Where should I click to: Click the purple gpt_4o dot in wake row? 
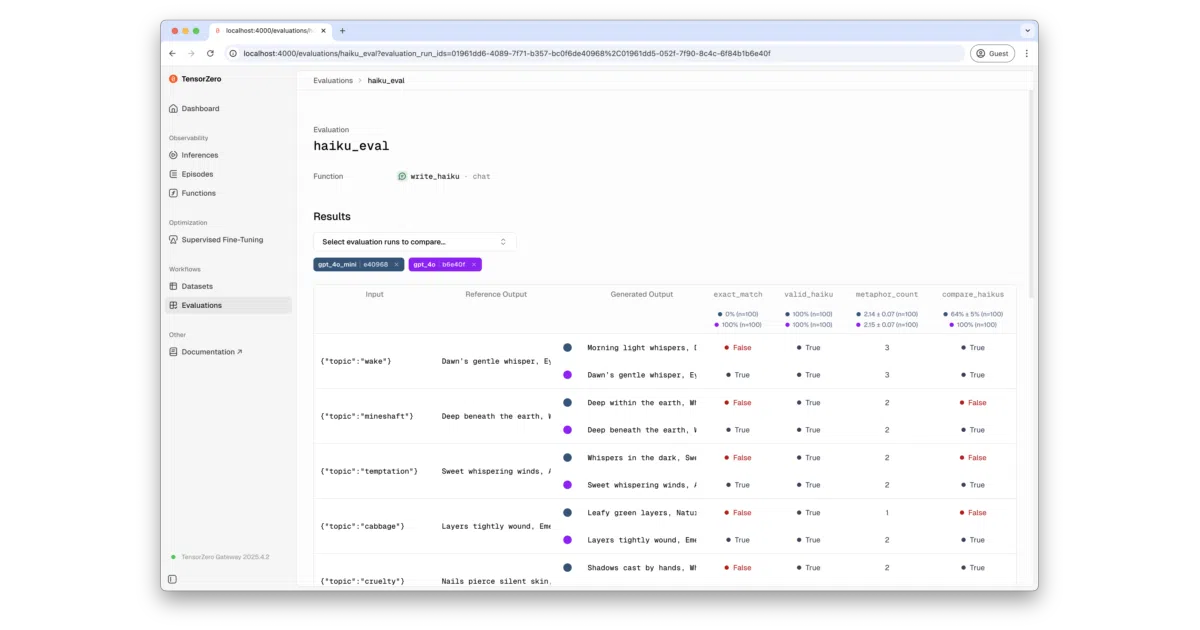pyautogui.click(x=567, y=375)
